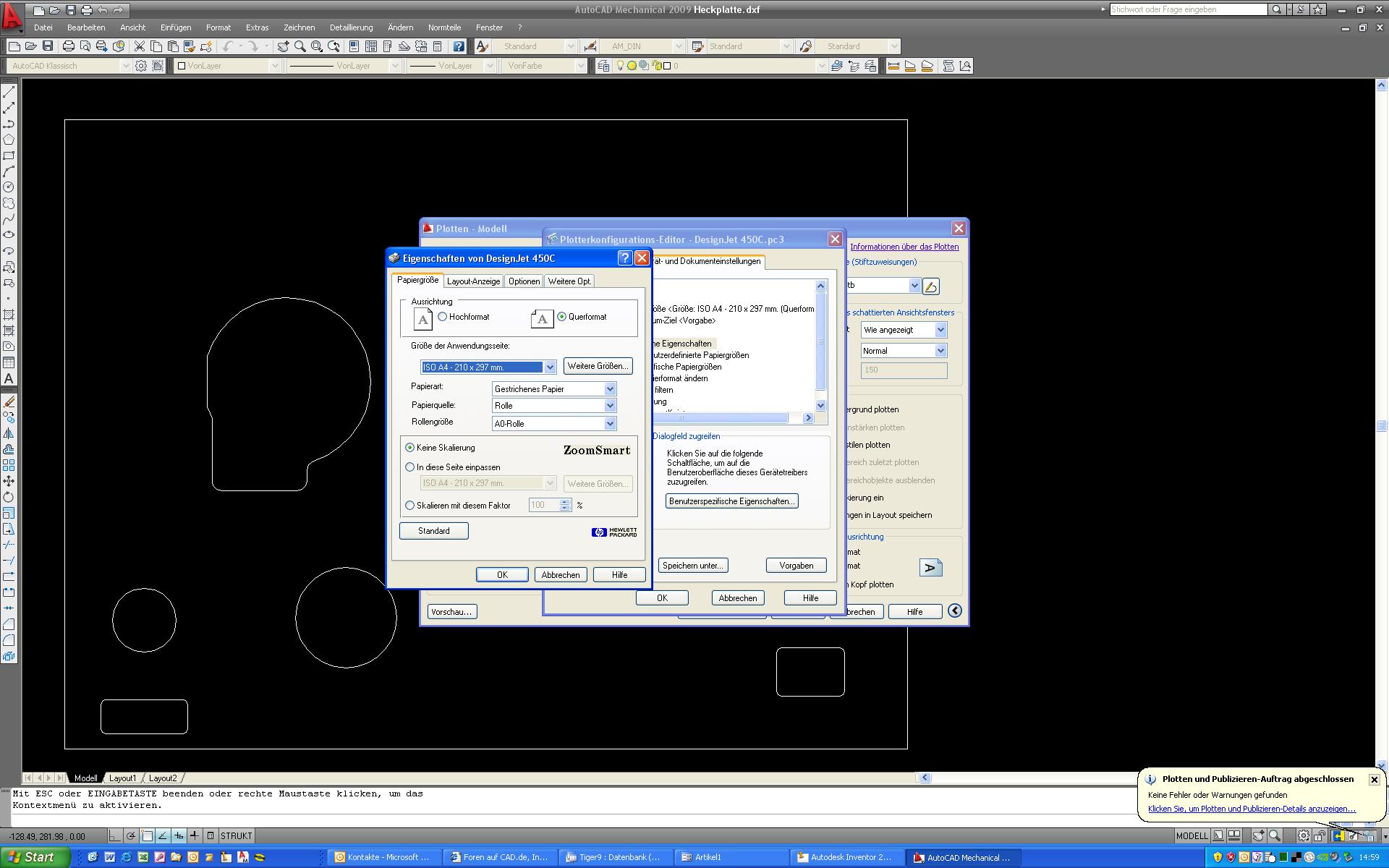1389x868 pixels.
Task: Open the Wie angezeigt dropdown in Plotten
Action: (904, 330)
